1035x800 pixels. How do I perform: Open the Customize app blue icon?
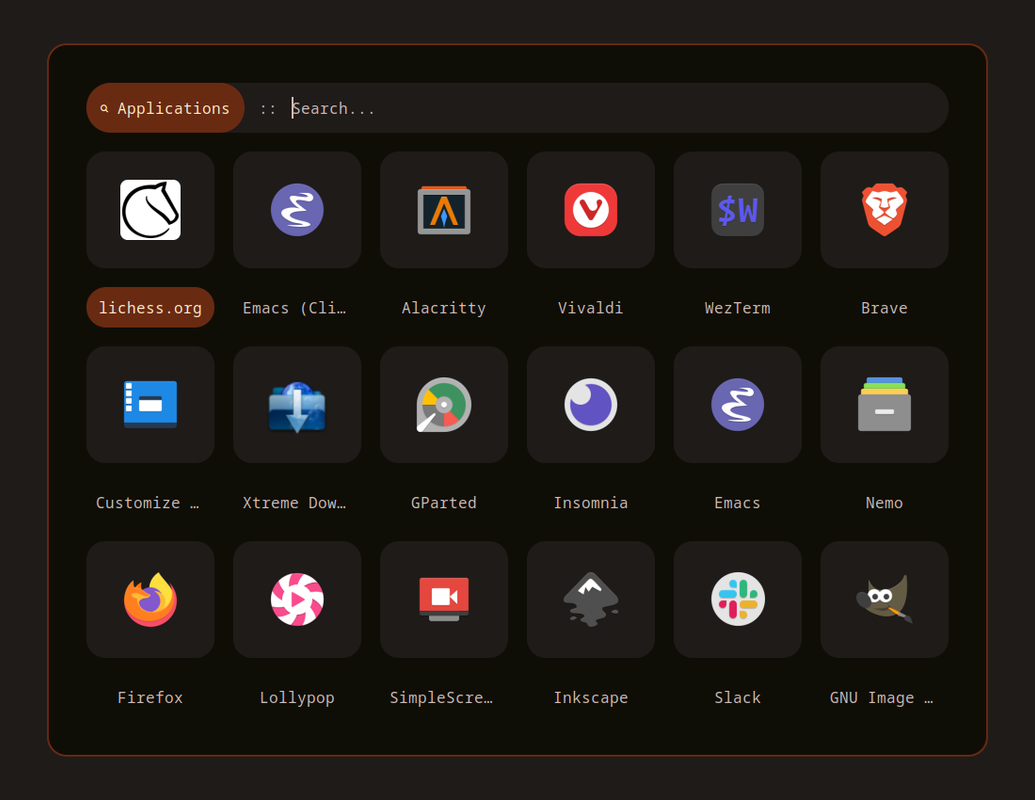tap(150, 405)
